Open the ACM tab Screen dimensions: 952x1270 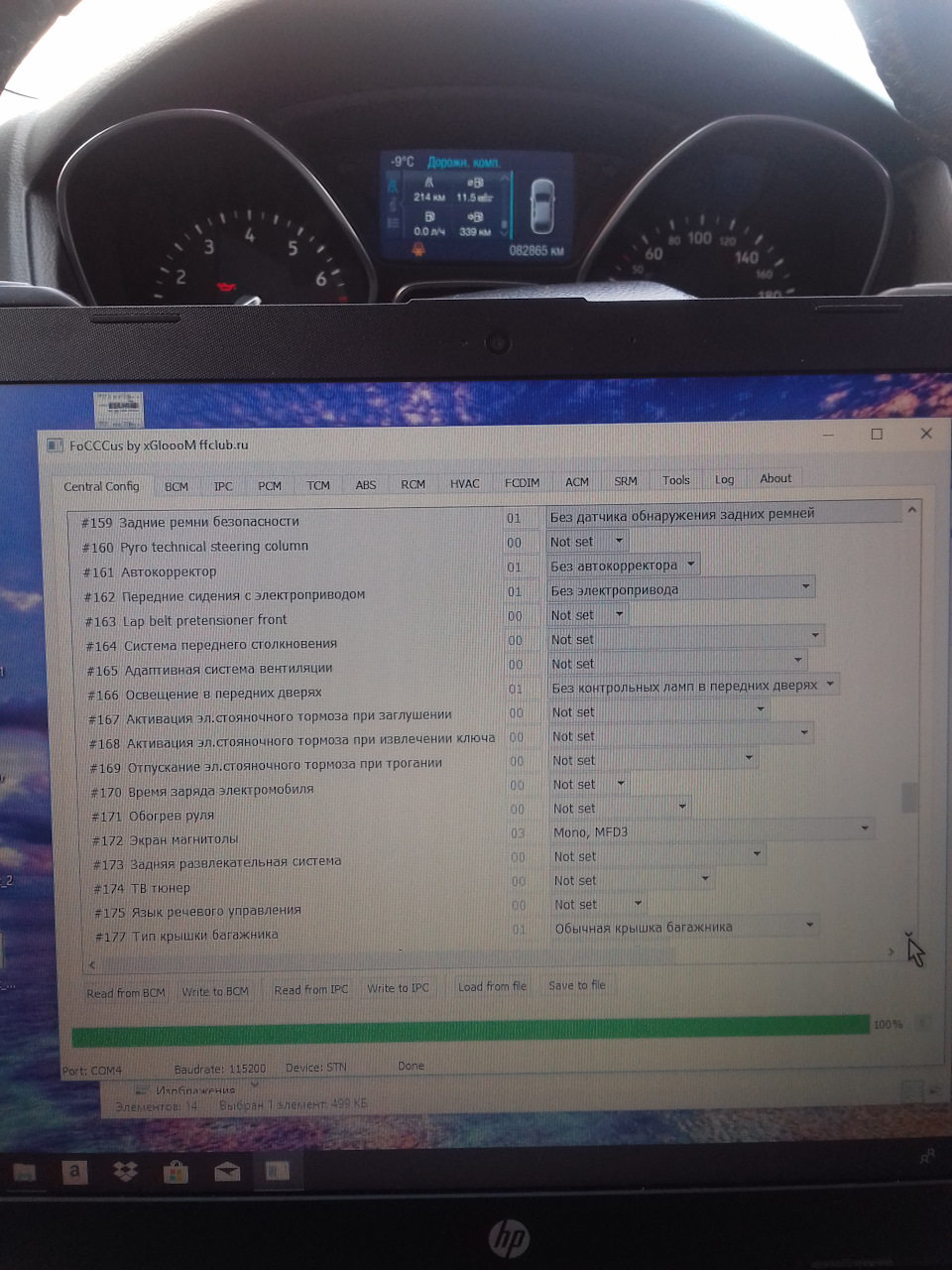577,482
